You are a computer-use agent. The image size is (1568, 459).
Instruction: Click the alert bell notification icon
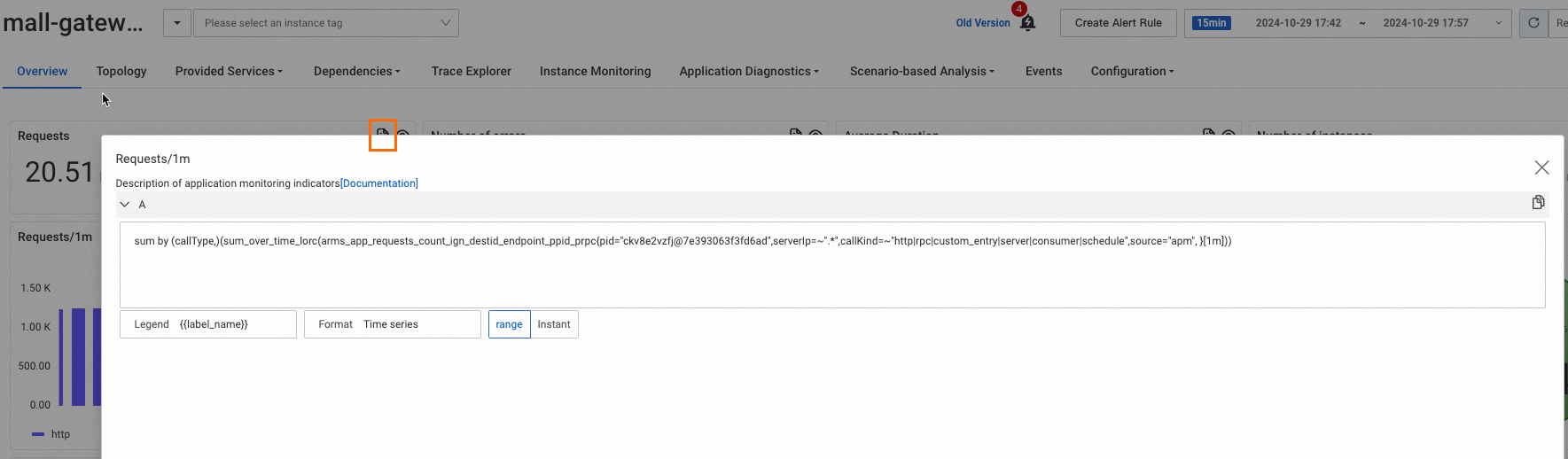click(1027, 23)
